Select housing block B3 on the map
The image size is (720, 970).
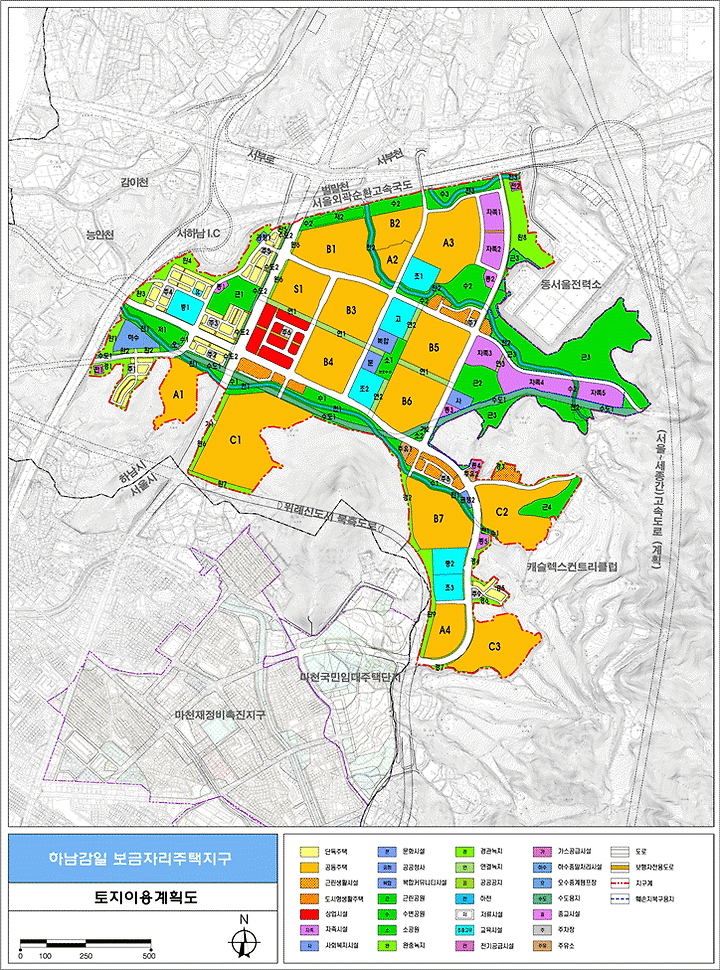tap(352, 310)
